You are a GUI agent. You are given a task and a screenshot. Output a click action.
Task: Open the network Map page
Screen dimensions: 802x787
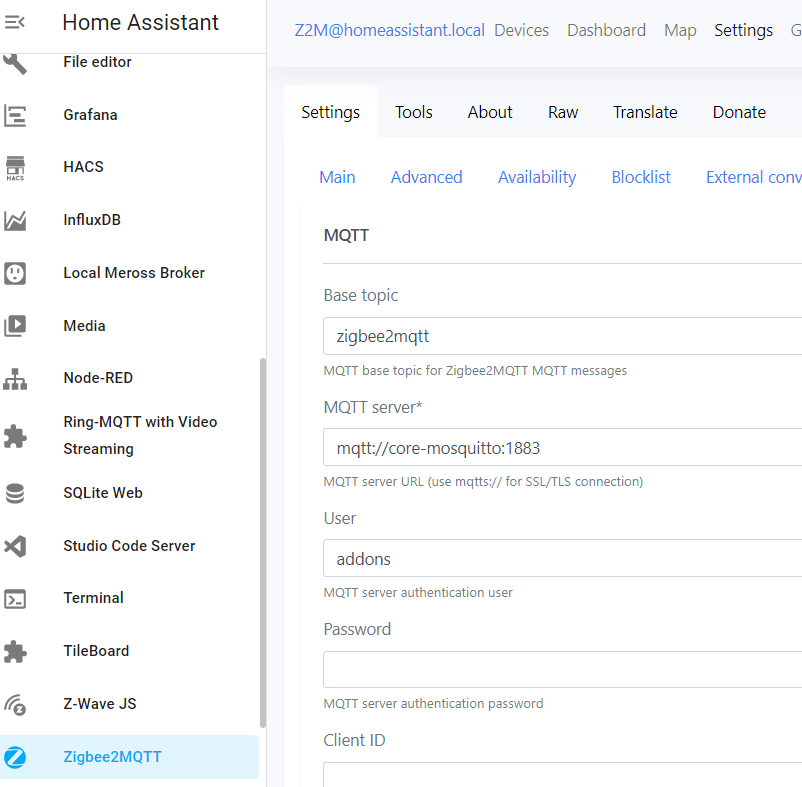click(680, 31)
